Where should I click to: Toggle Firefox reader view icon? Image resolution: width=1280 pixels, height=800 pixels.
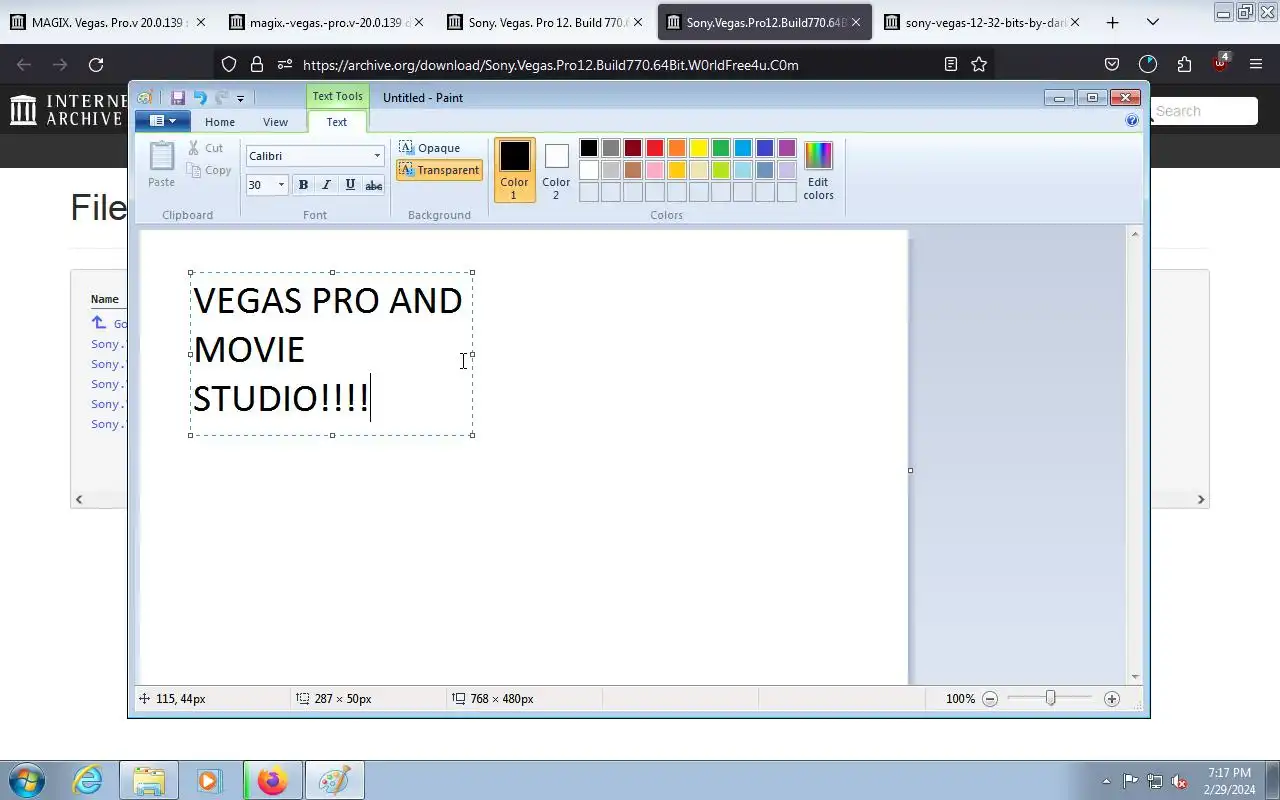click(x=950, y=65)
